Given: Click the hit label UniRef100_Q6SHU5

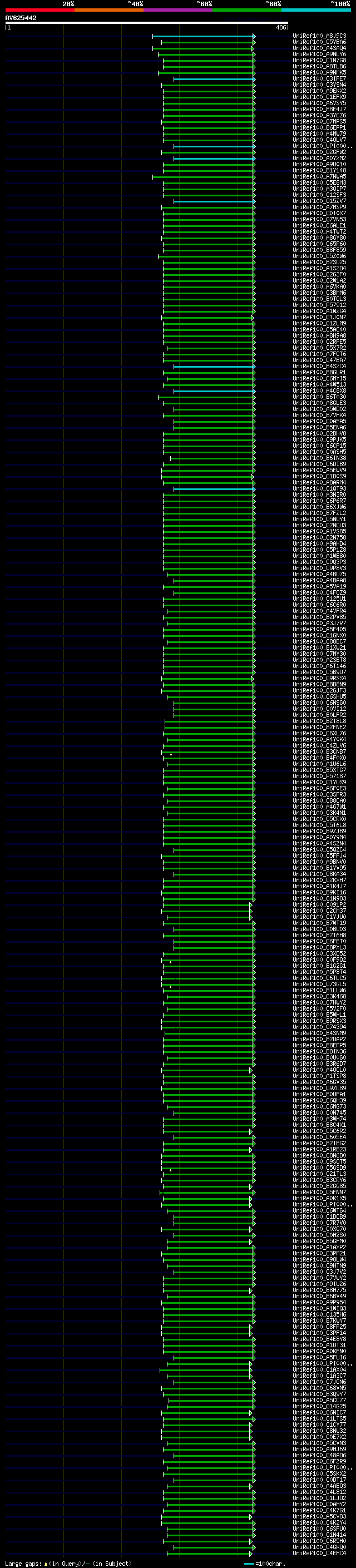Looking at the screenshot, I should click(x=319, y=696).
